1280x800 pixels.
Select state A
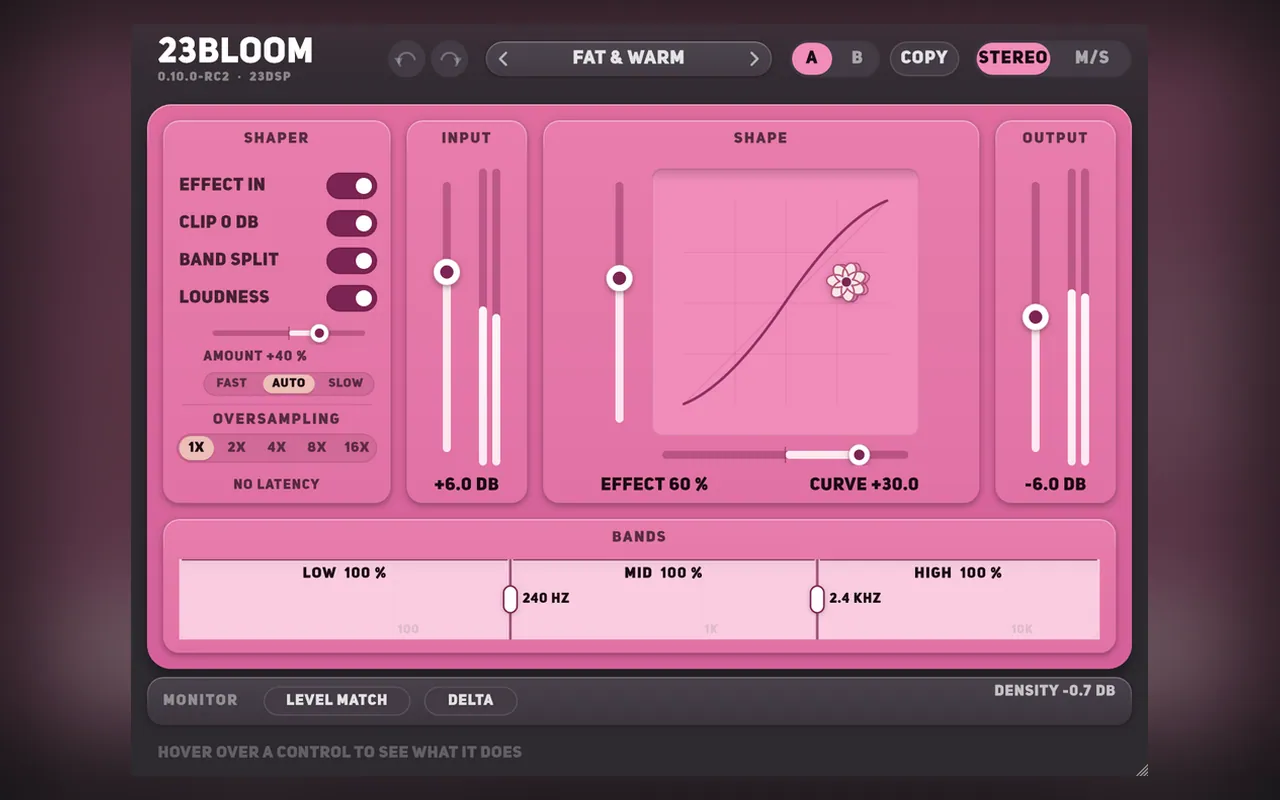[811, 58]
